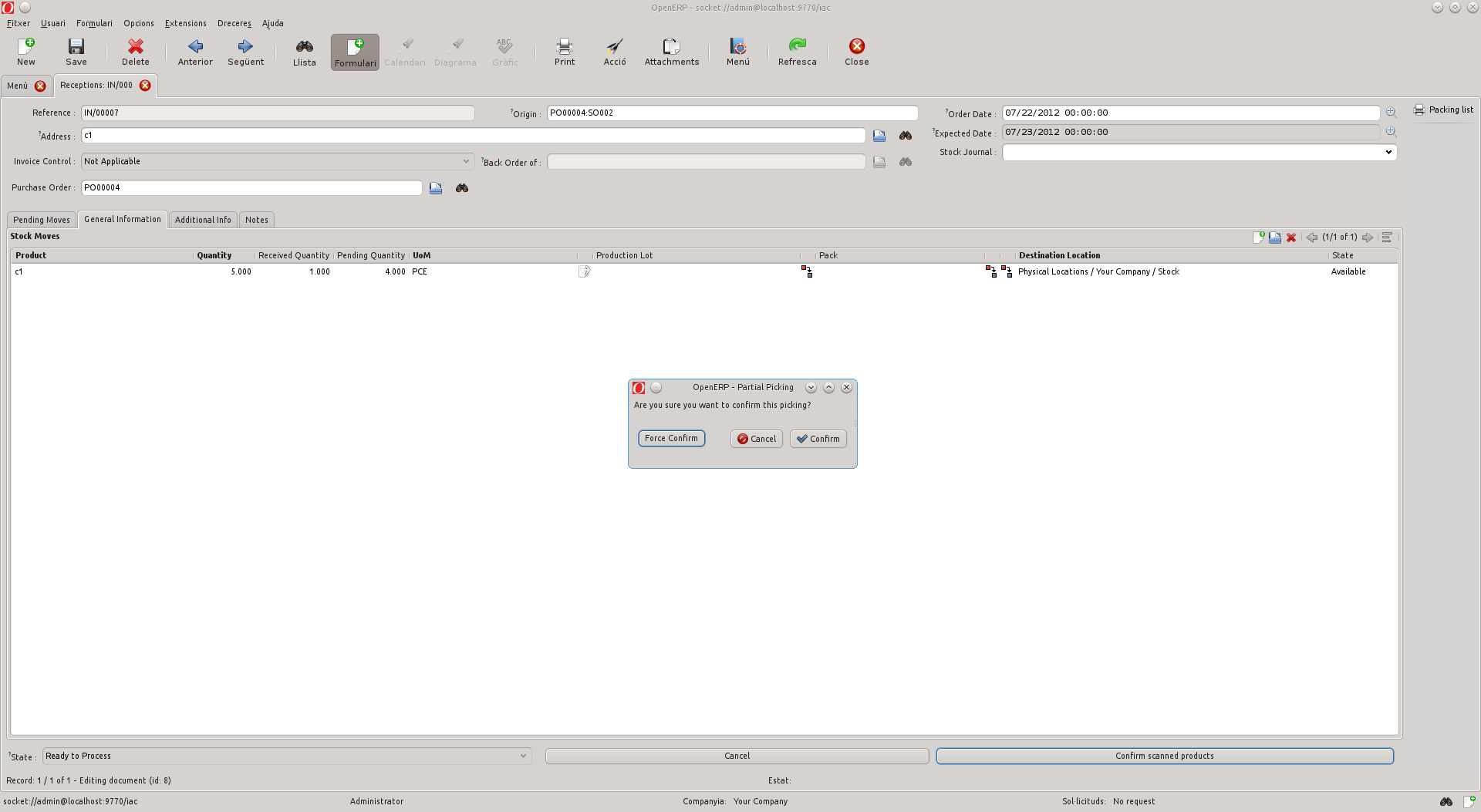1481x812 pixels.
Task: Click the Purchase Order field
Action: point(251,188)
